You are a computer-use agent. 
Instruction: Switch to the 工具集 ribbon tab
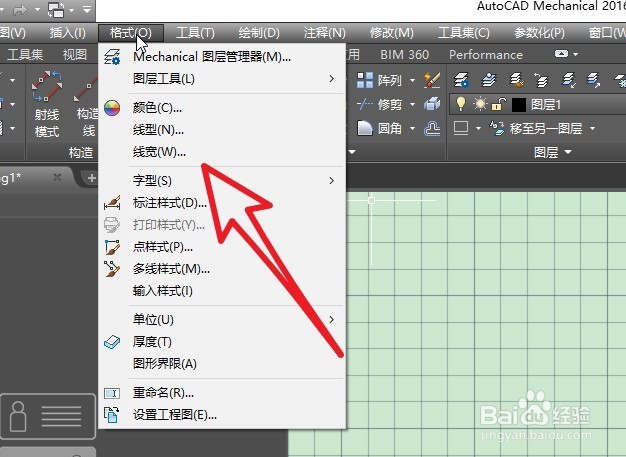25,54
